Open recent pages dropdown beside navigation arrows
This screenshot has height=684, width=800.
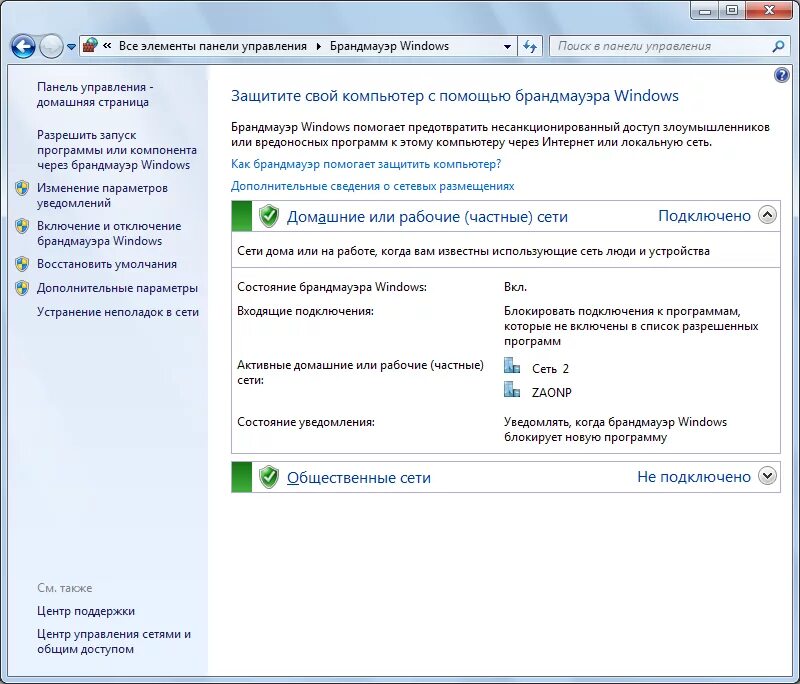(71, 47)
